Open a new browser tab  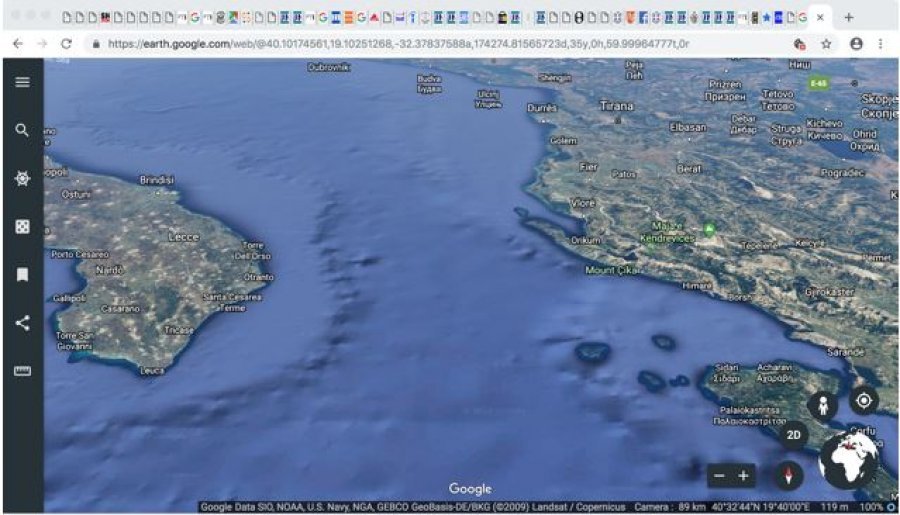tap(848, 17)
